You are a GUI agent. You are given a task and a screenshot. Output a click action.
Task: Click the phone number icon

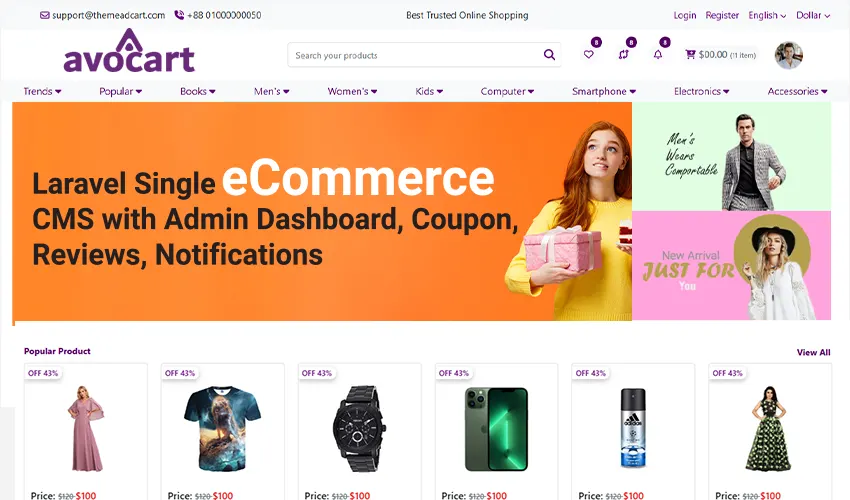179,15
